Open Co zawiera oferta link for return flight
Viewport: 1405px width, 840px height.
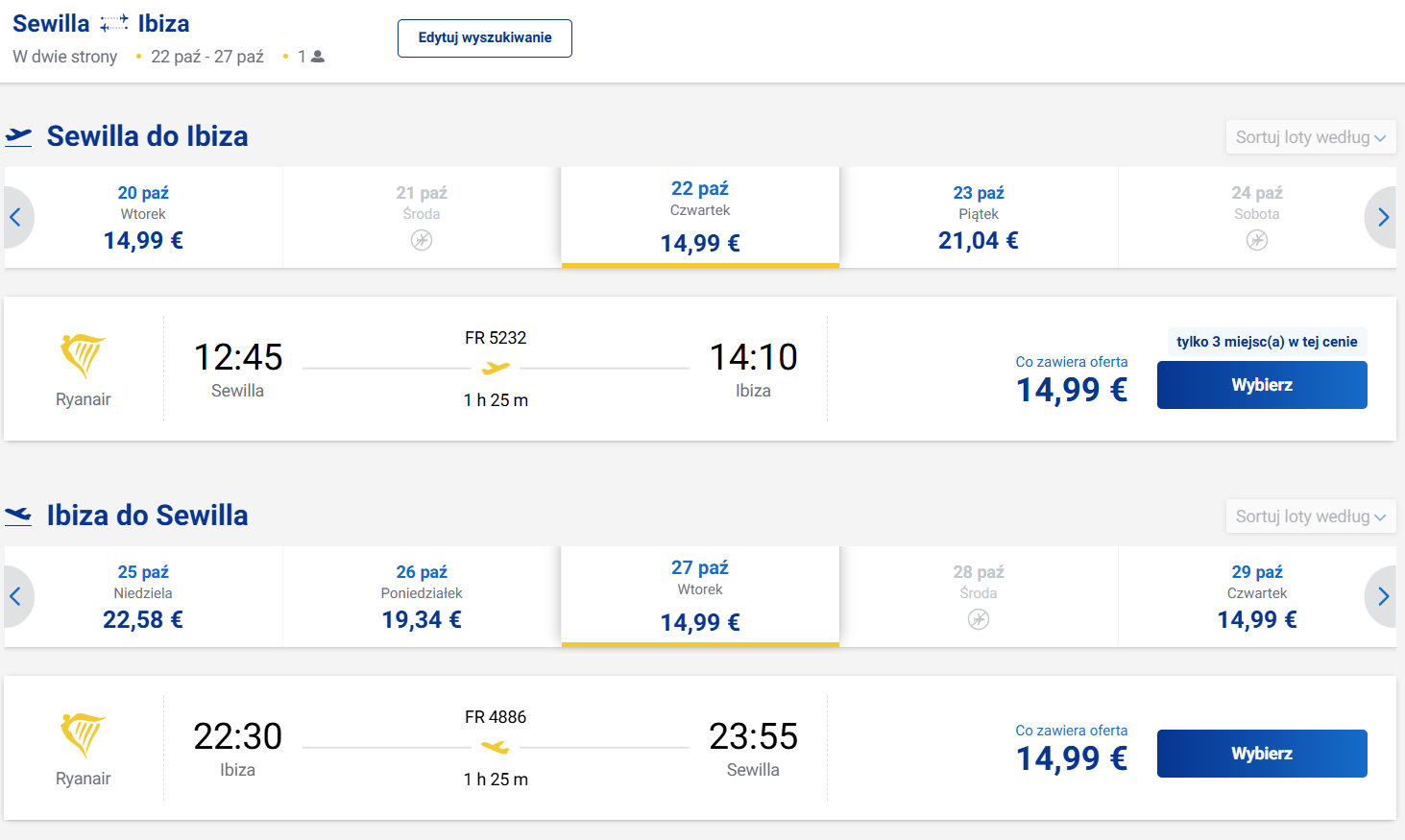[x=1072, y=731]
